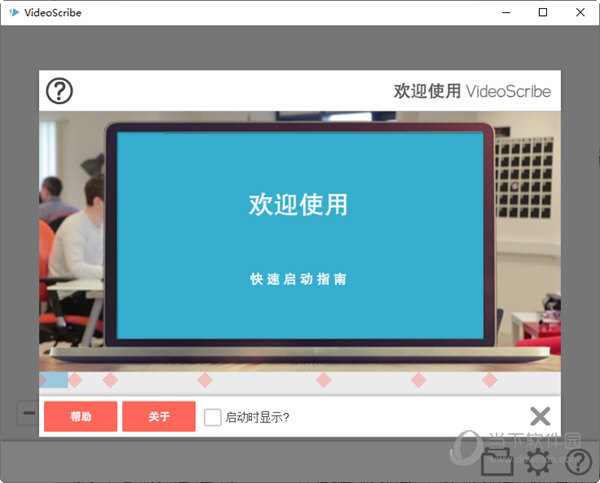Screen dimensions: 600x483
Task: Click the VideoScribe logo in title bar
Action: click(x=14, y=12)
